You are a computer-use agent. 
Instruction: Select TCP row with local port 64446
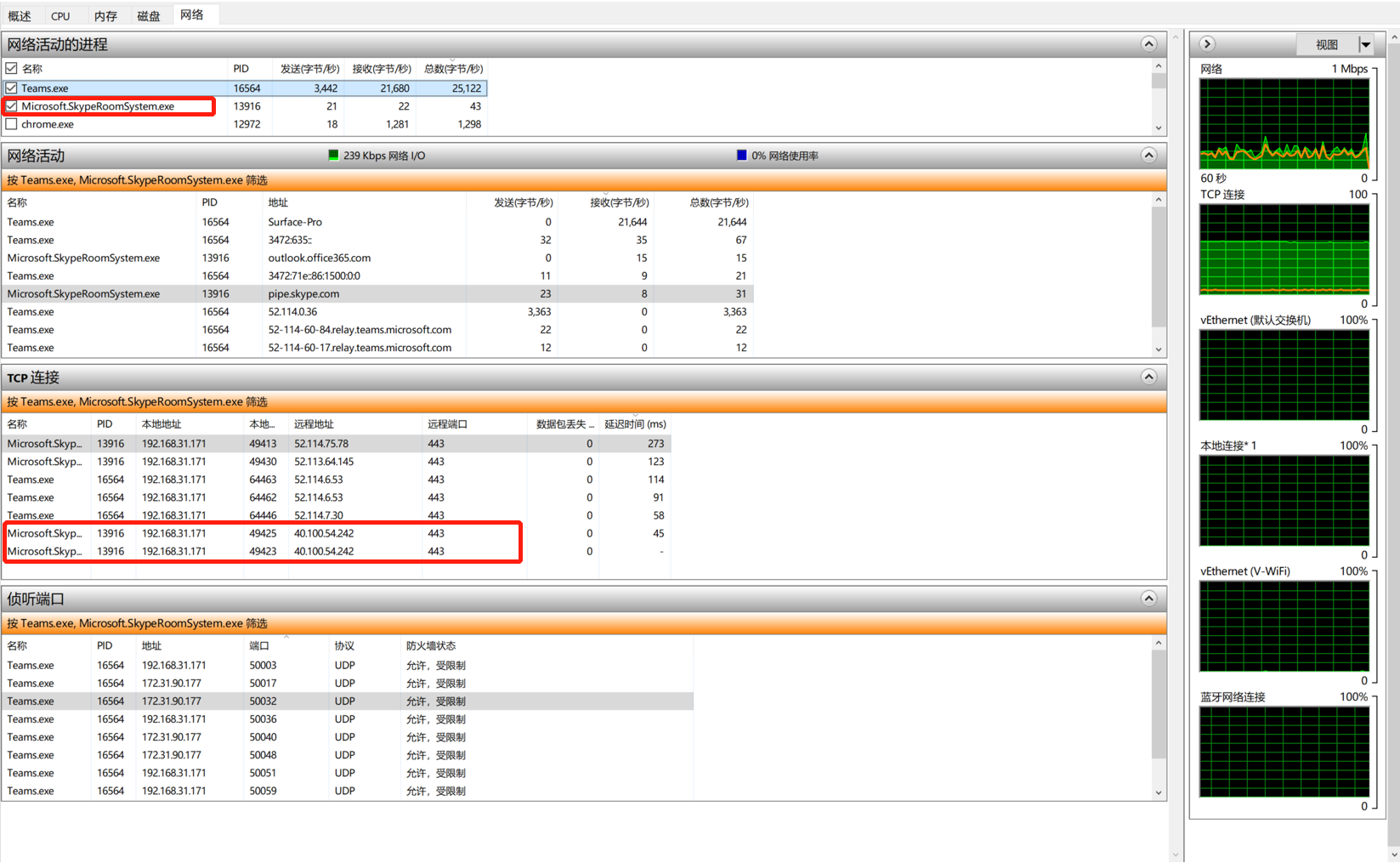click(x=337, y=515)
